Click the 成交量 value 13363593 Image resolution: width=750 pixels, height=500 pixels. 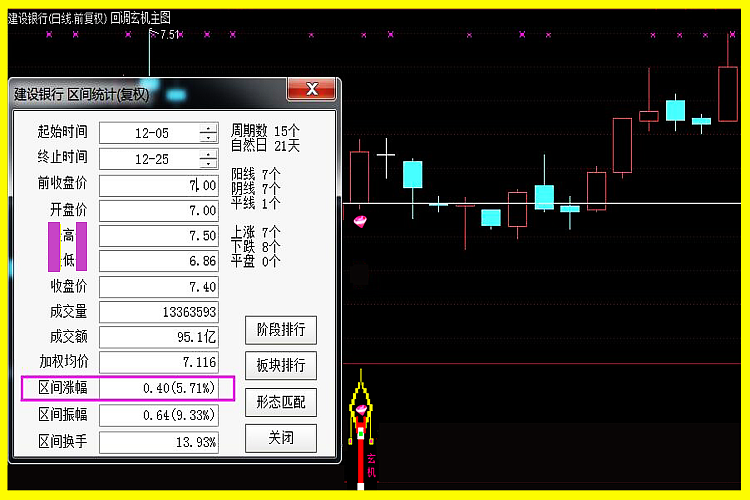159,312
